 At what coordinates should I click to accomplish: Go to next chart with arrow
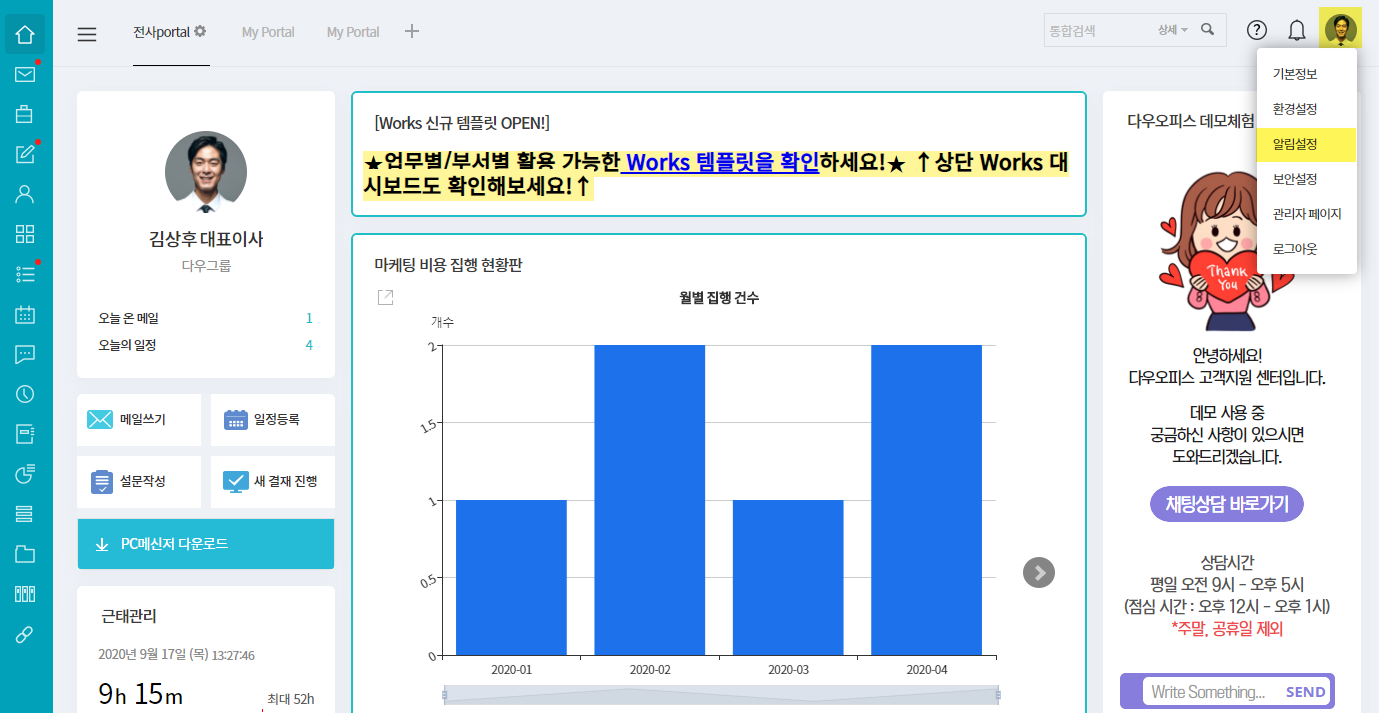(x=1039, y=572)
